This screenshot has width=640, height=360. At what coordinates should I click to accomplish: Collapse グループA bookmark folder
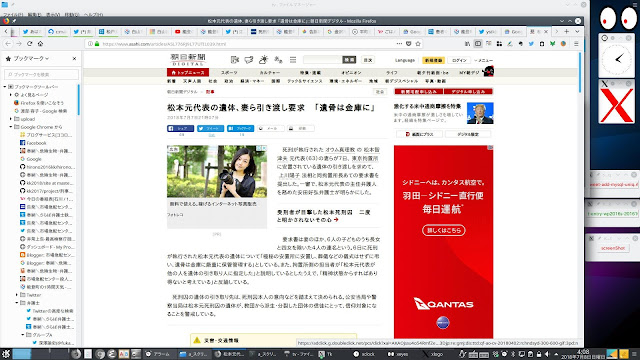pos(23,335)
